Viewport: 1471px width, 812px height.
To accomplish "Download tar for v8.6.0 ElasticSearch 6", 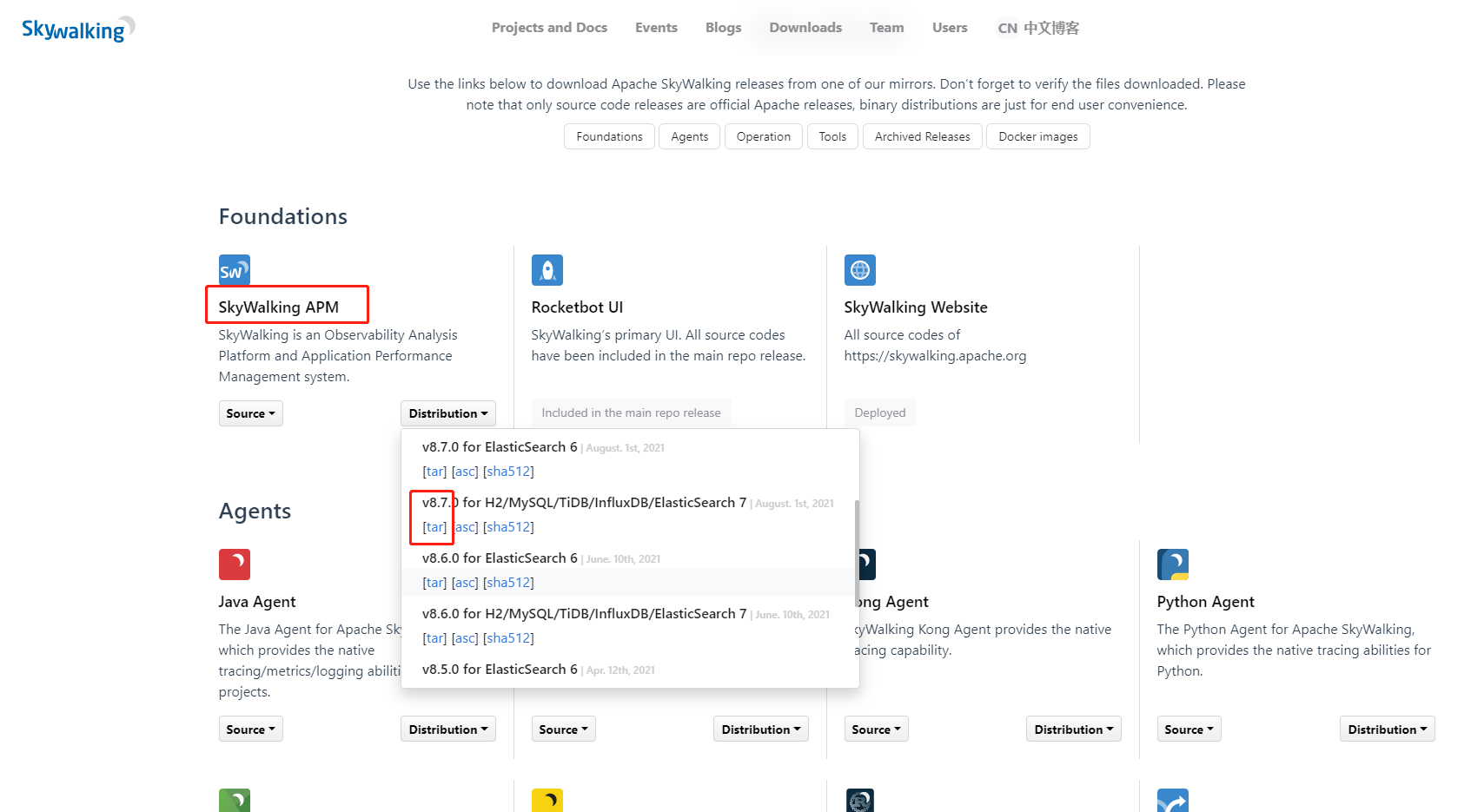I will click(434, 583).
